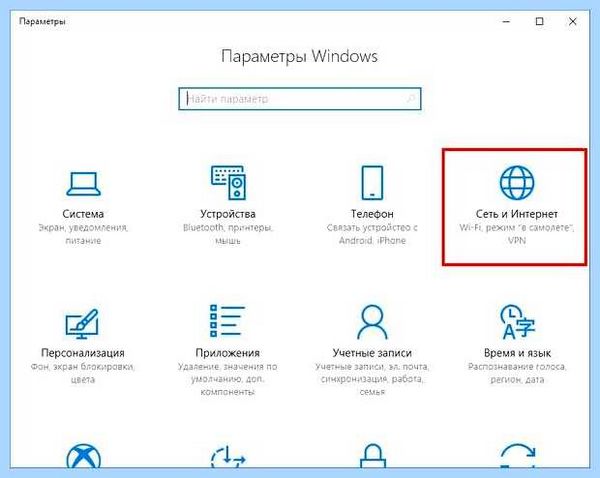Click the Параметры window title
Image resolution: width=600 pixels, height=478 pixels.
pos(42,21)
